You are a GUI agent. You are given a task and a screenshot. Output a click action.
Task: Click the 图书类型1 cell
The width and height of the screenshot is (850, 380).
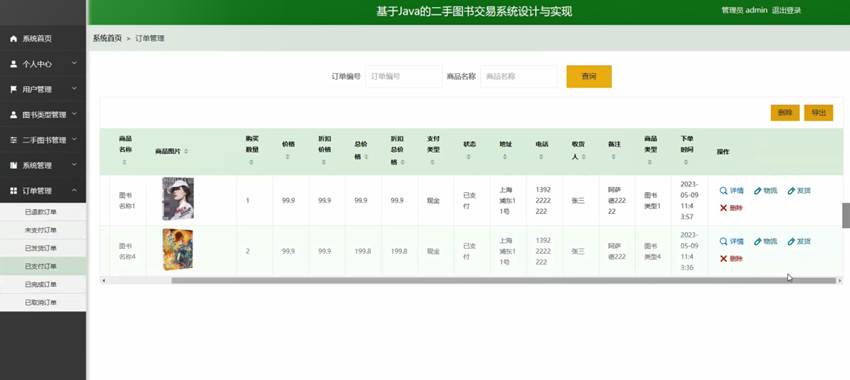point(653,201)
